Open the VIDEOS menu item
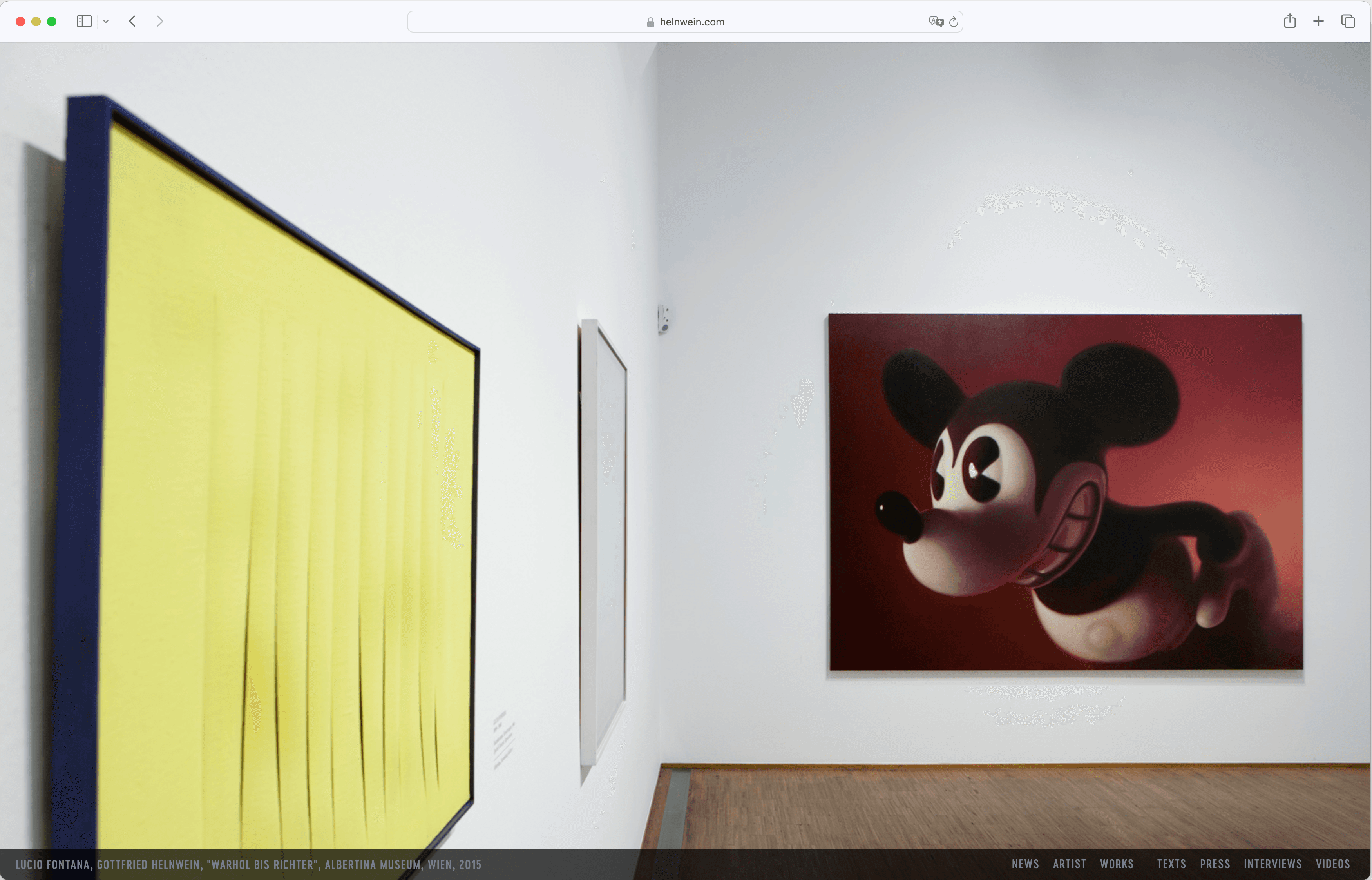Viewport: 1372px width, 880px height. pyautogui.click(x=1332, y=864)
